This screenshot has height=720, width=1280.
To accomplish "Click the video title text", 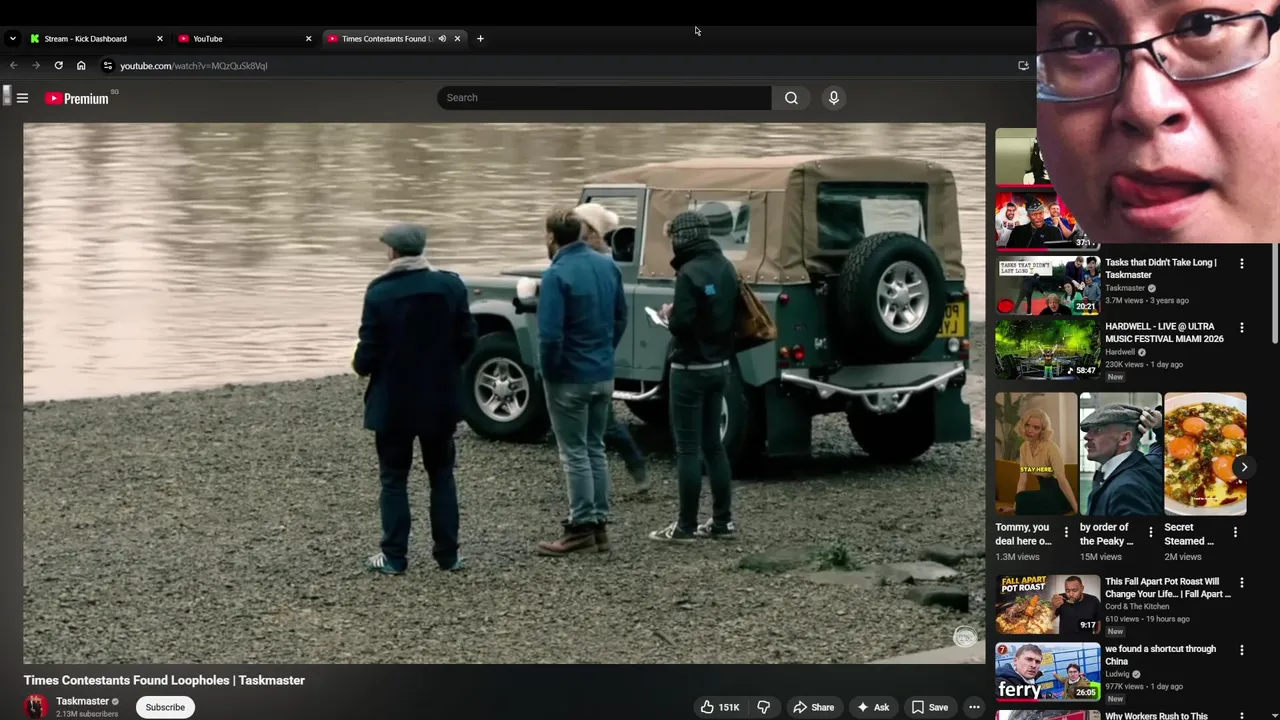I will [x=164, y=680].
